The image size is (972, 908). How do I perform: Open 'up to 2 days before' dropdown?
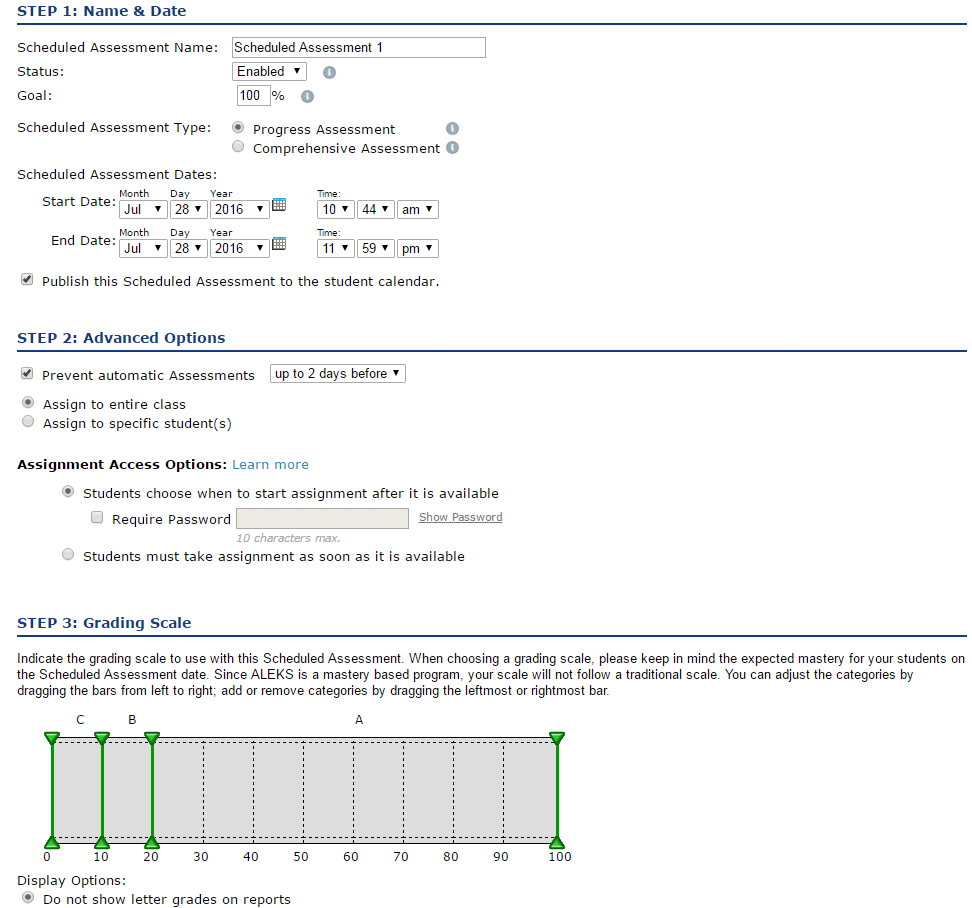[338, 374]
